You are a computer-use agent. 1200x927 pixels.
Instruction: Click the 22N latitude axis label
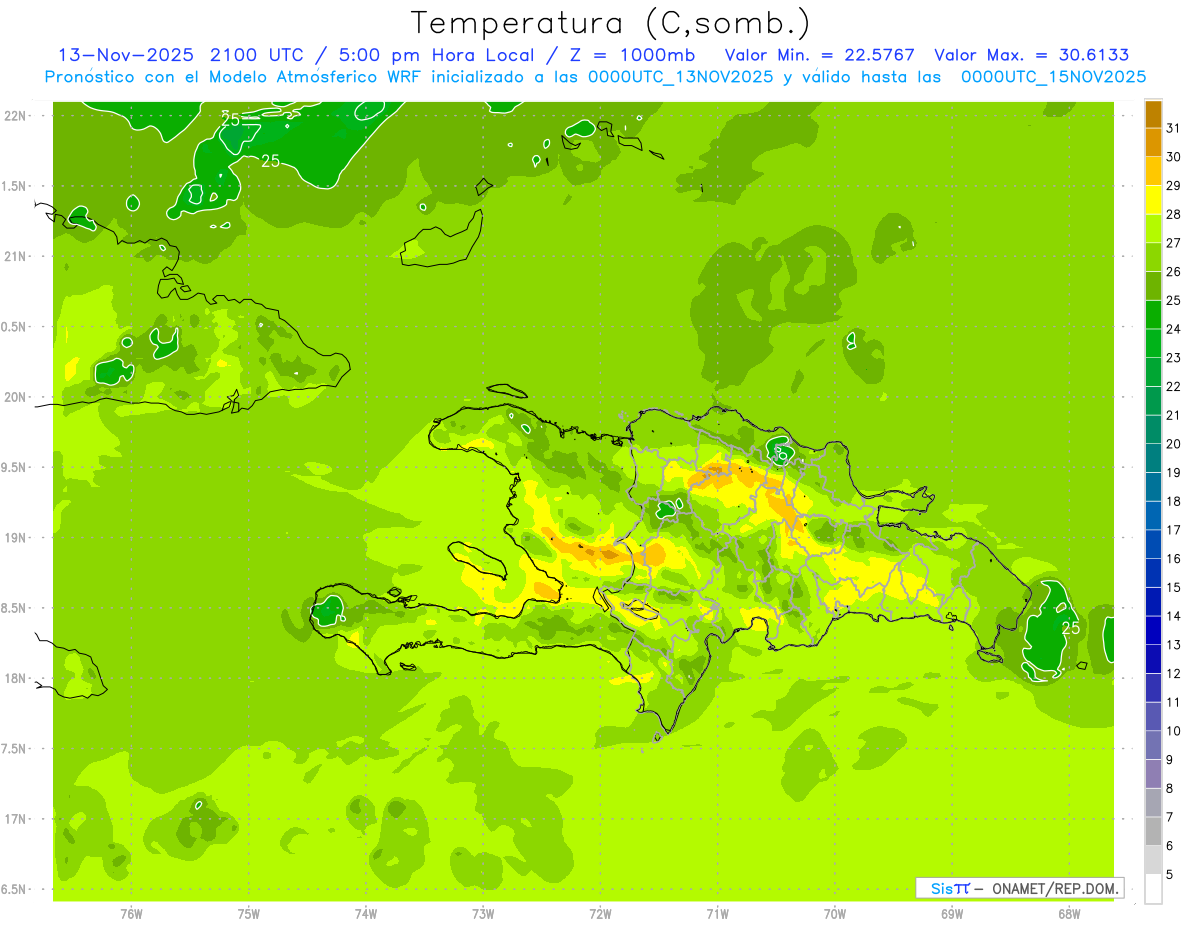(x=15, y=115)
